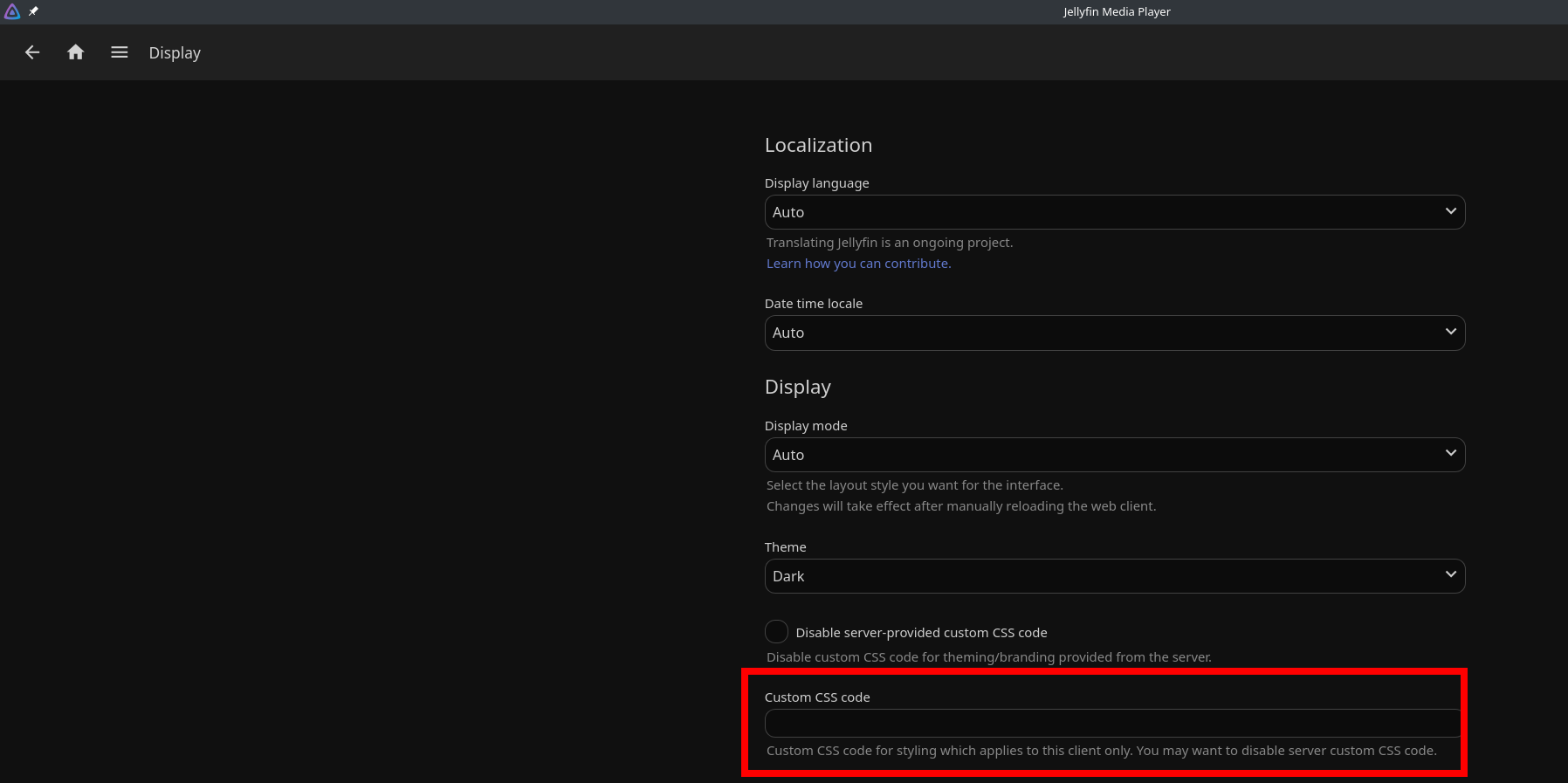Open the Display mode dropdown
This screenshot has height=783, width=1568.
[x=1100, y=455]
